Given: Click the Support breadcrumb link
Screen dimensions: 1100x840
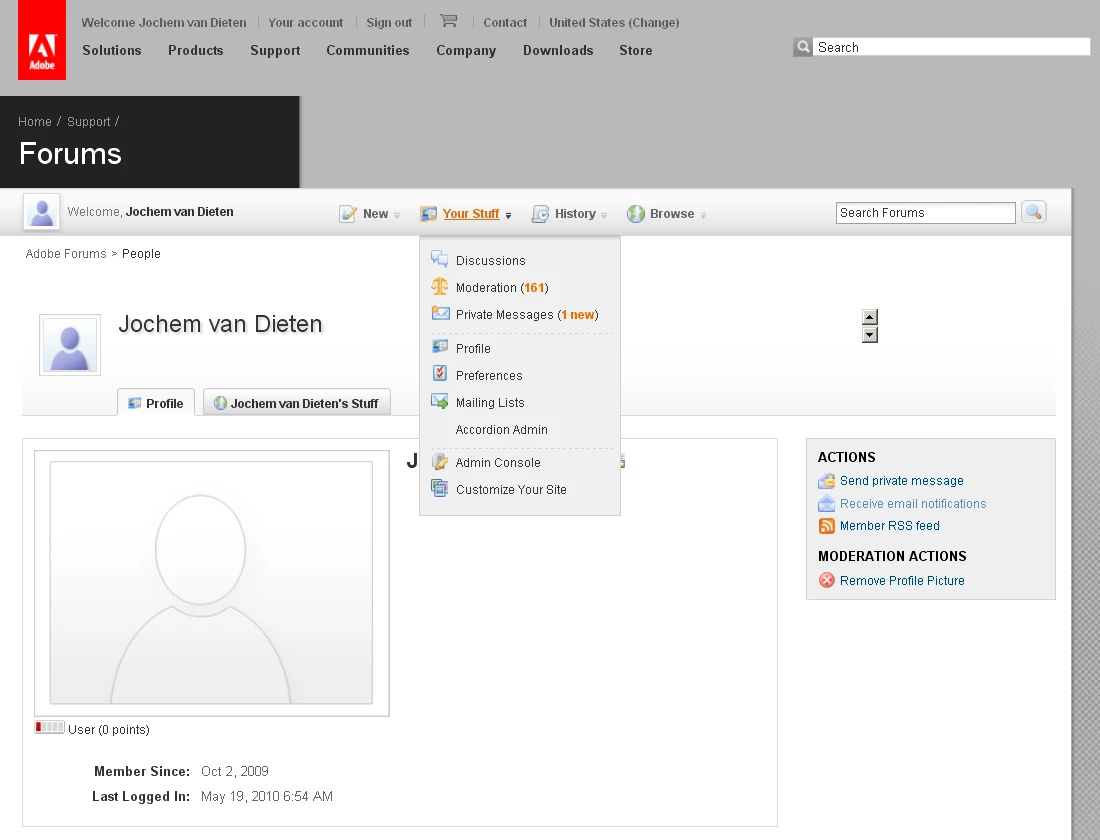Looking at the screenshot, I should (88, 121).
